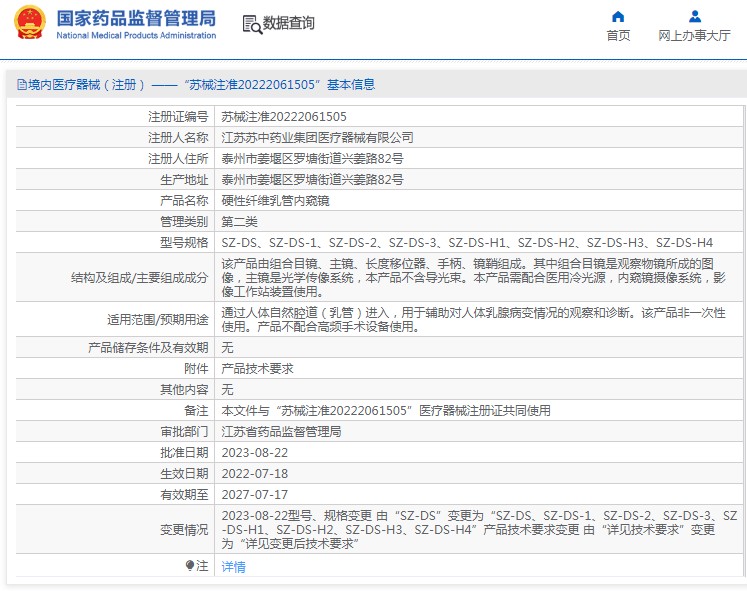Open the 数据查询 search icon
Viewport: 747px width, 591px height.
252,24
